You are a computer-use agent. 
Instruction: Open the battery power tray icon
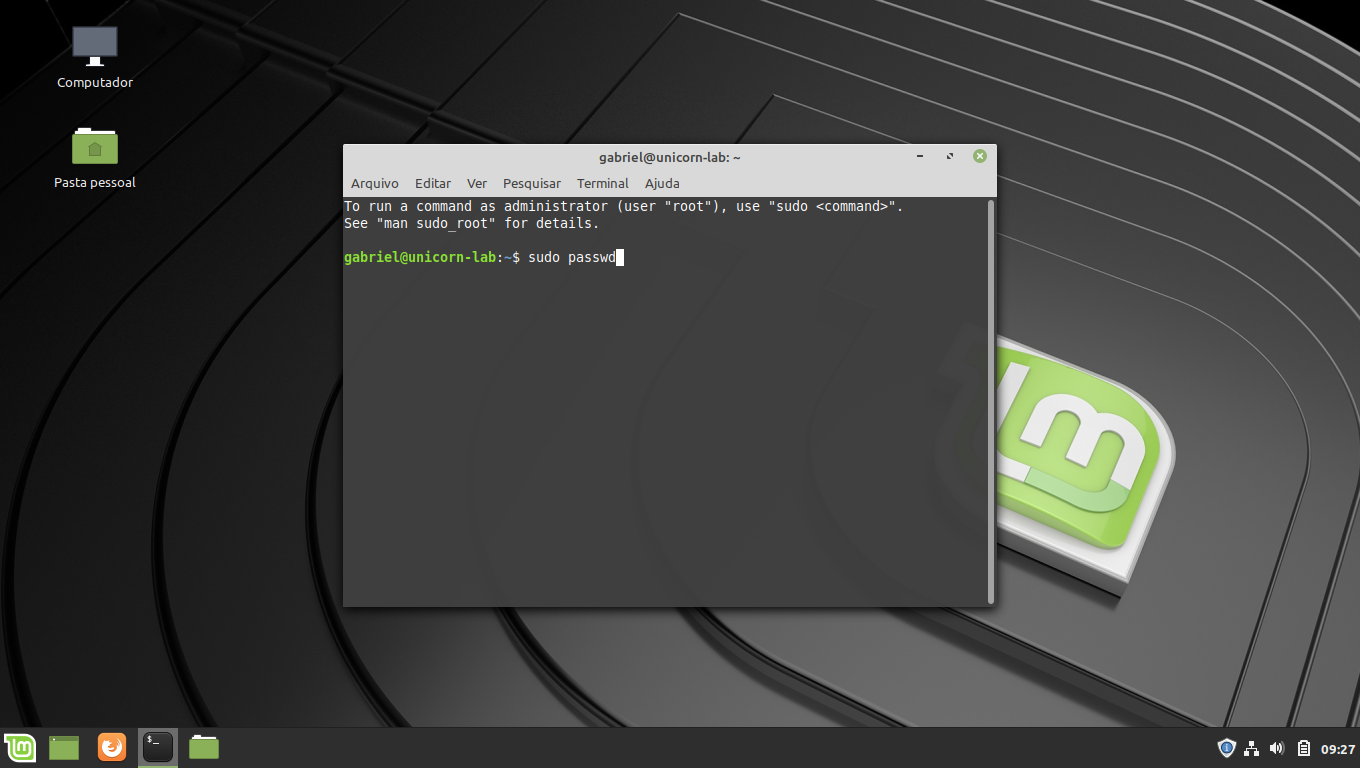click(x=1304, y=748)
